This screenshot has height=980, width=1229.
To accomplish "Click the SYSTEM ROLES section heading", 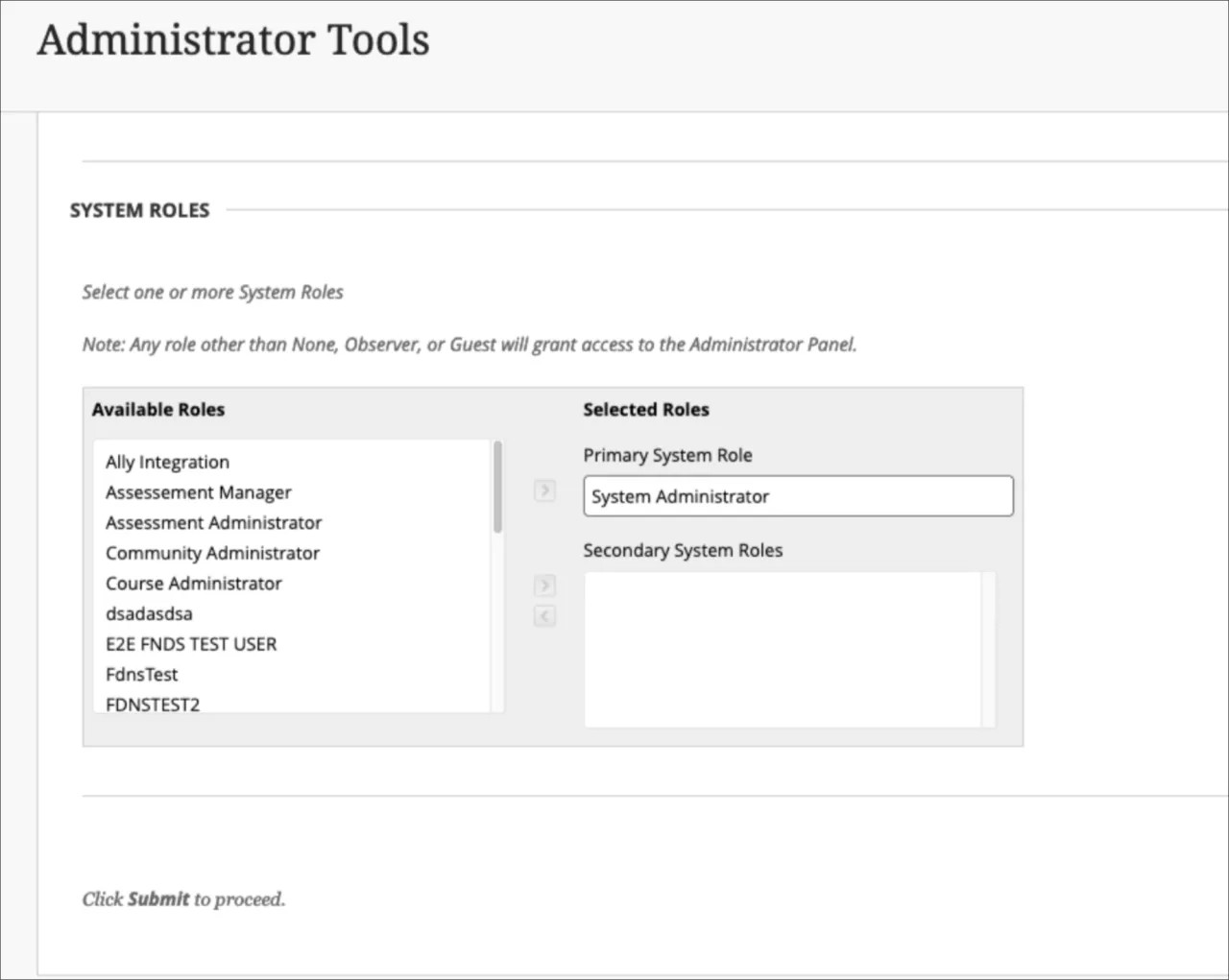I will pyautogui.click(x=139, y=209).
